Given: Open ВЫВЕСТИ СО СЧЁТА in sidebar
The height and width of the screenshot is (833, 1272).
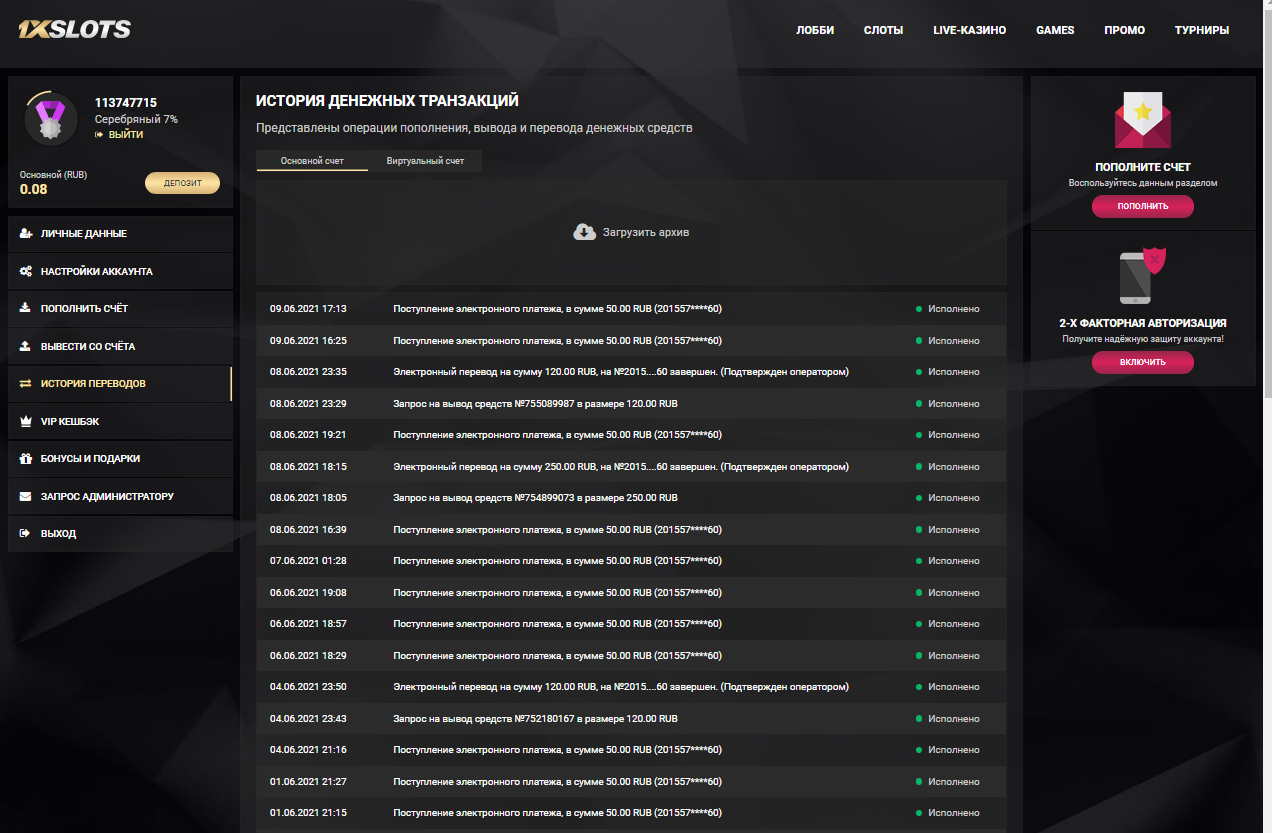Looking at the screenshot, I should pos(88,346).
